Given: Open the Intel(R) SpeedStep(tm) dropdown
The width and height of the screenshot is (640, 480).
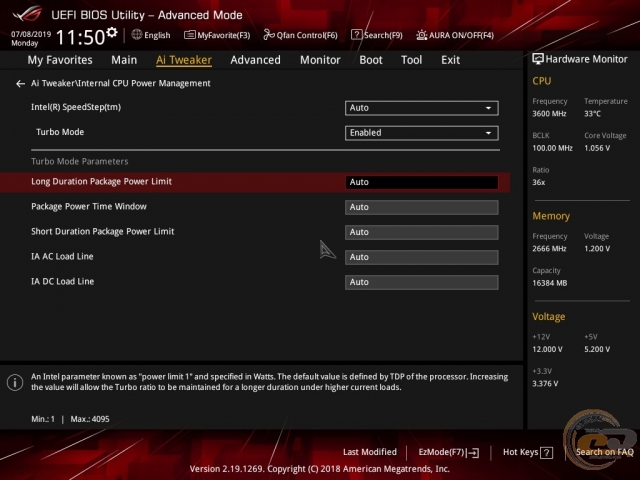Looking at the screenshot, I should [422, 108].
